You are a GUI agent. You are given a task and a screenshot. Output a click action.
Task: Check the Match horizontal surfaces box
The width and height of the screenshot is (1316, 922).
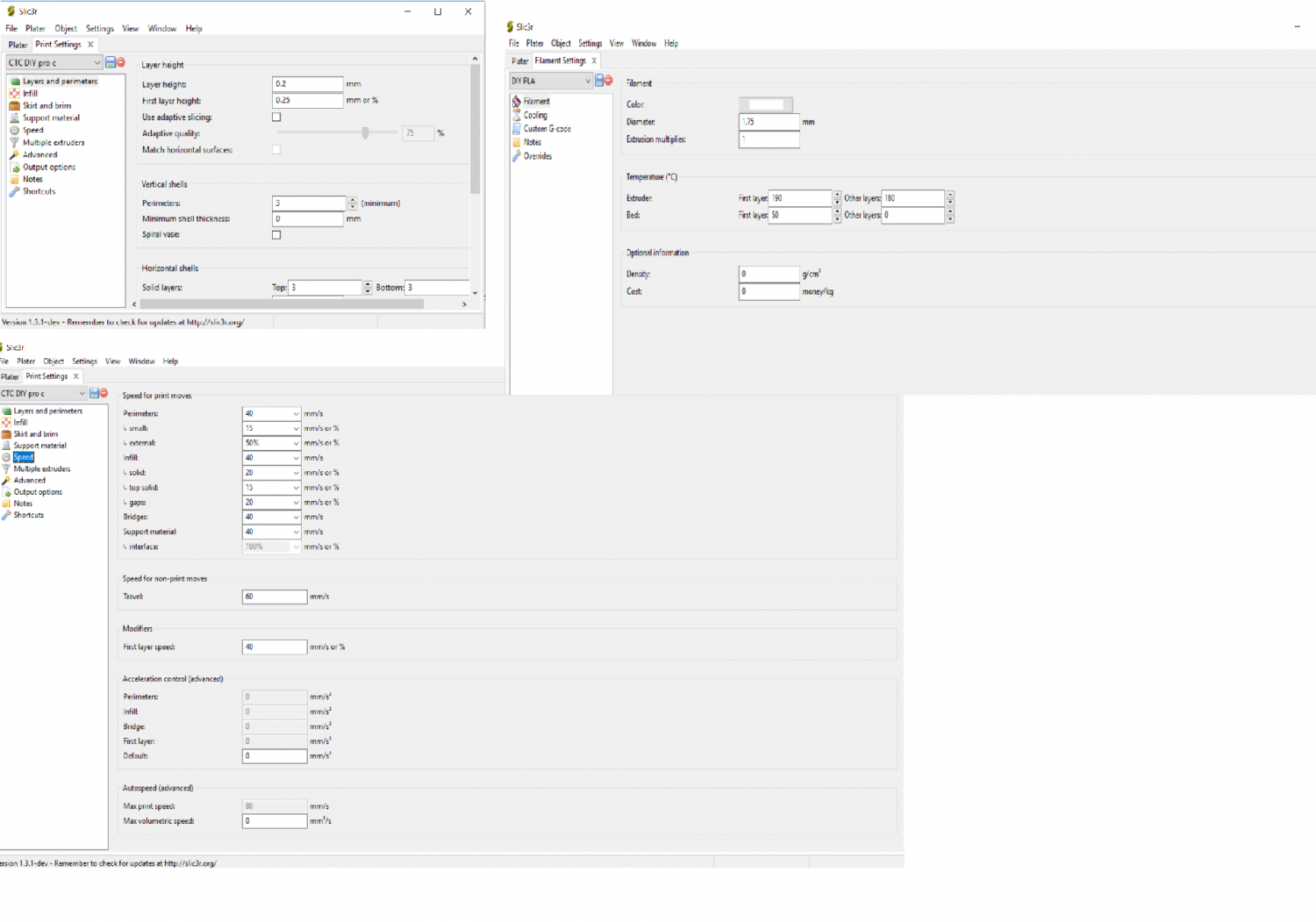coord(276,150)
